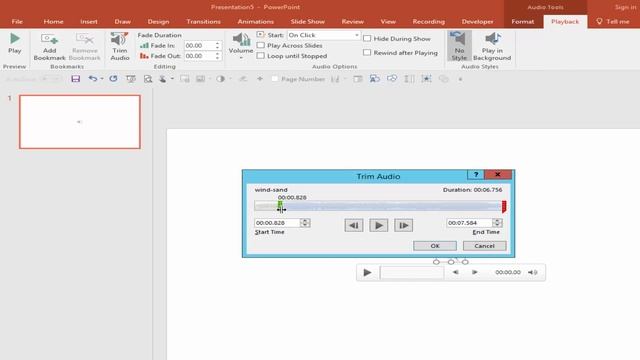
Task: Click the Undo arrow icon
Action: click(93, 79)
